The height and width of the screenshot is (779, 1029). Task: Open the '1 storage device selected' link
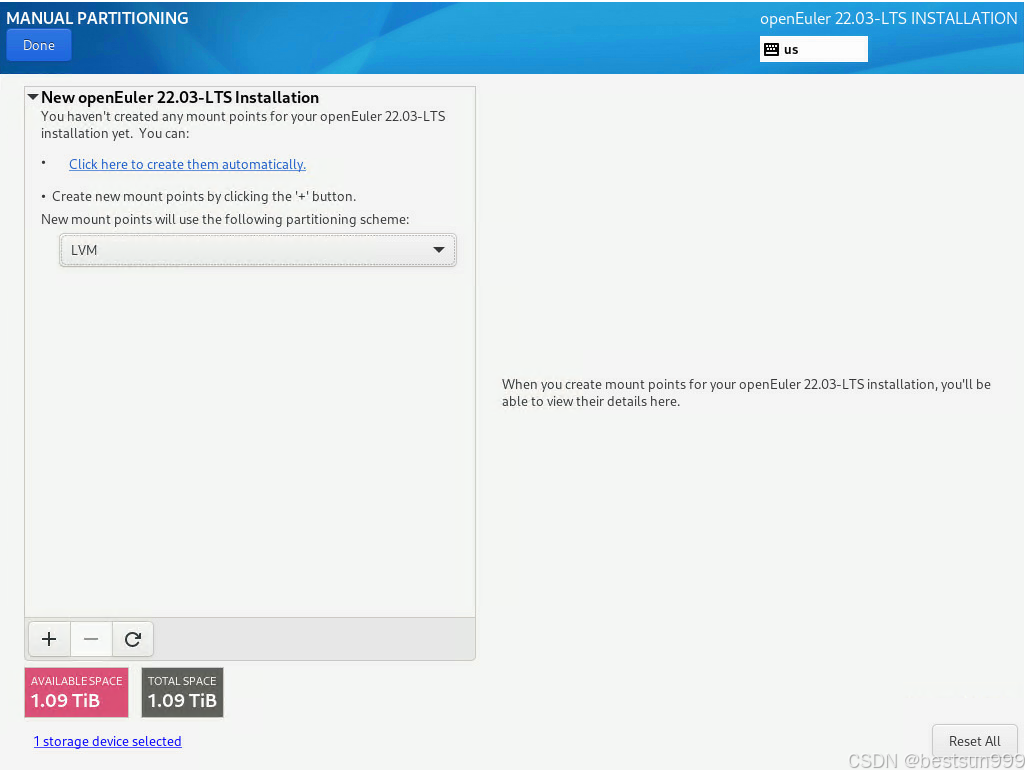click(108, 741)
